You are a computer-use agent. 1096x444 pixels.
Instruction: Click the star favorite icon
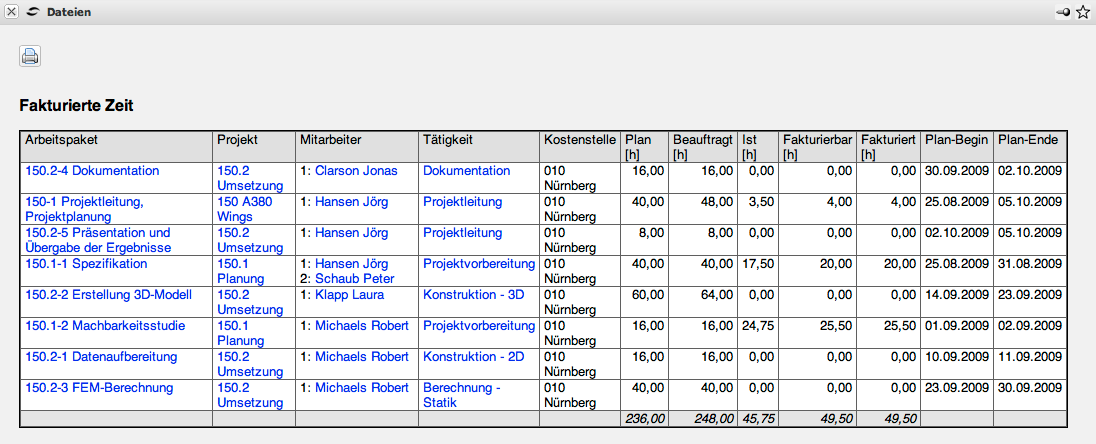[x=1083, y=12]
